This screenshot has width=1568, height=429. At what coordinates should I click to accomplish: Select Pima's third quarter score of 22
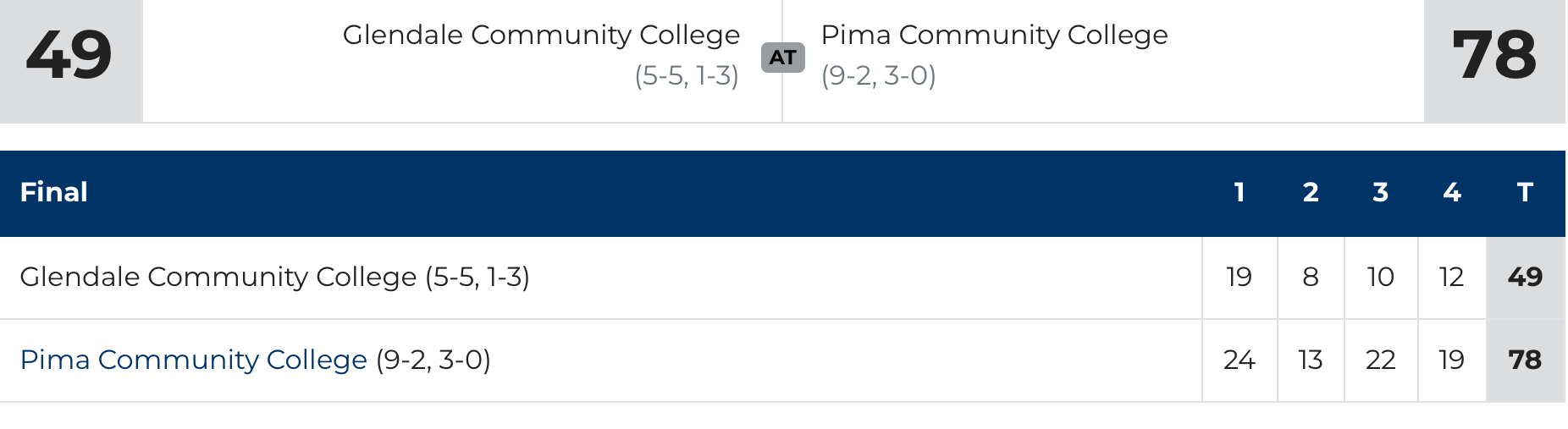point(1381,360)
